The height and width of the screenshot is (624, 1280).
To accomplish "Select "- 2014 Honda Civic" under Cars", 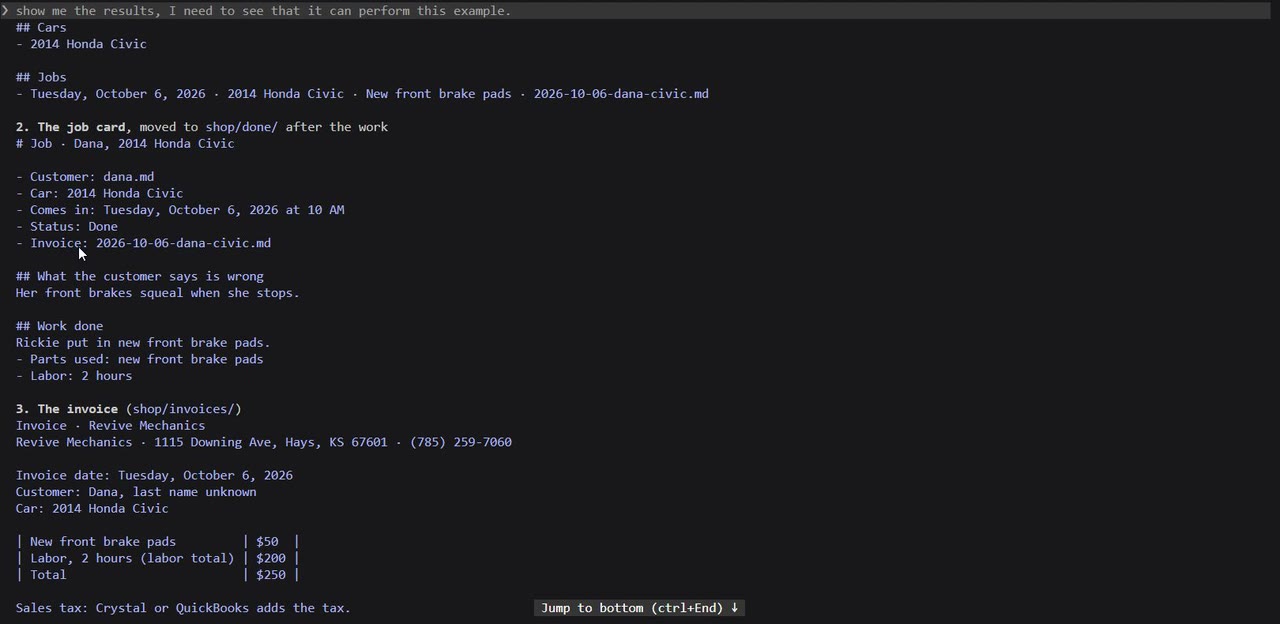I will pyautogui.click(x=81, y=44).
